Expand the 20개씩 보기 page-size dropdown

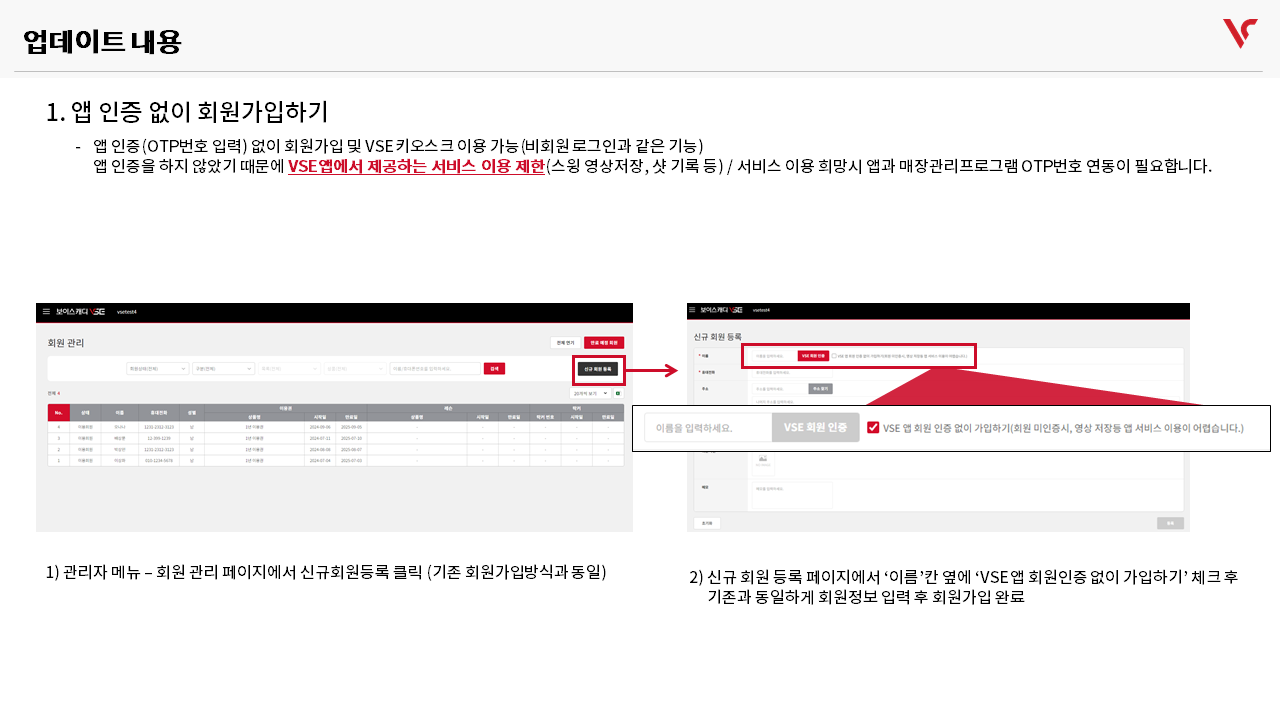tap(590, 393)
